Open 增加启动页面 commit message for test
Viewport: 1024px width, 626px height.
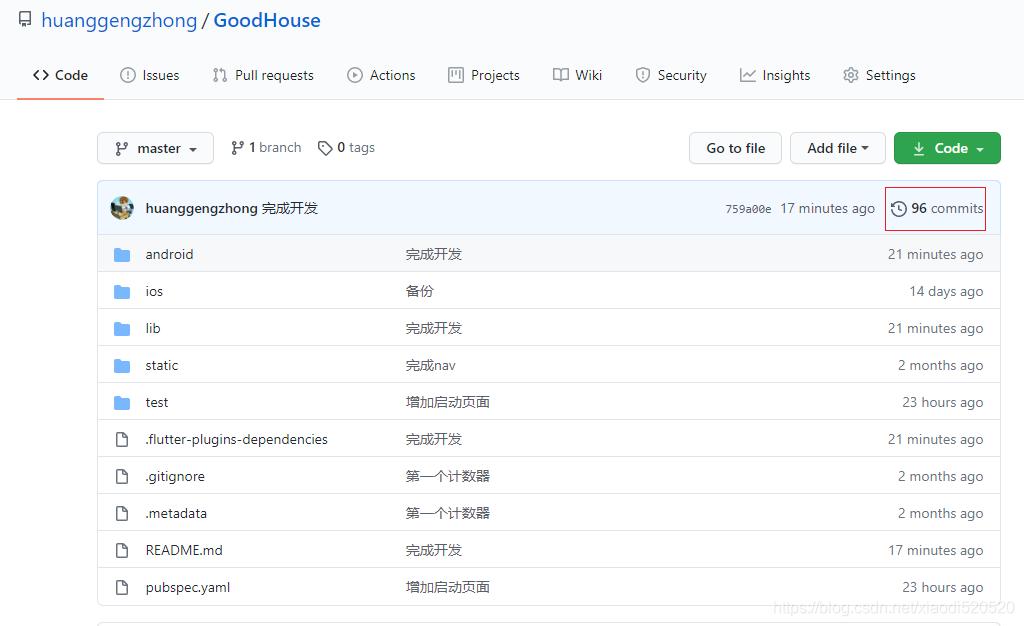point(447,402)
